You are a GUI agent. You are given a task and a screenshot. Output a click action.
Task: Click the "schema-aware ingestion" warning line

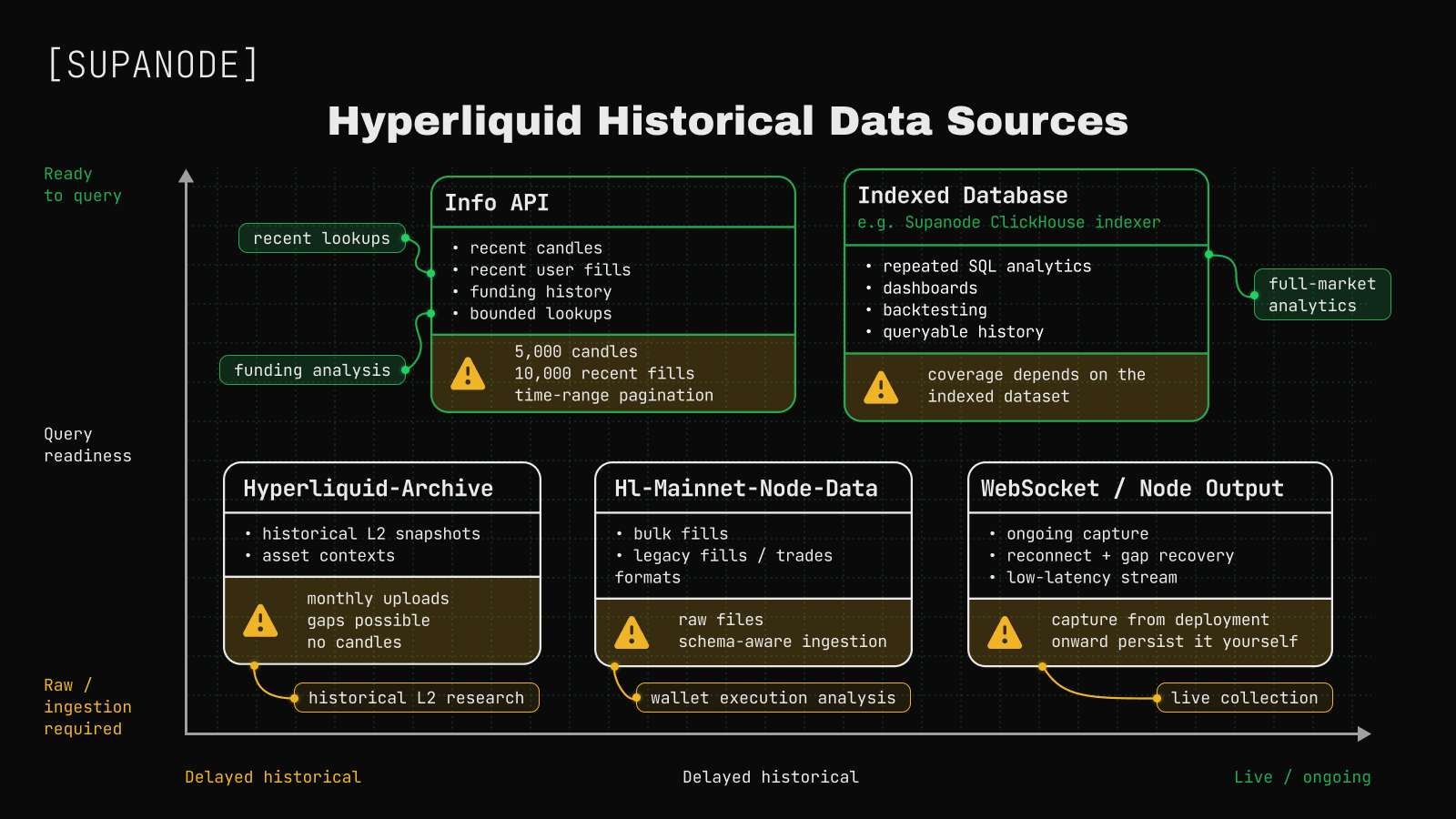coord(783,642)
